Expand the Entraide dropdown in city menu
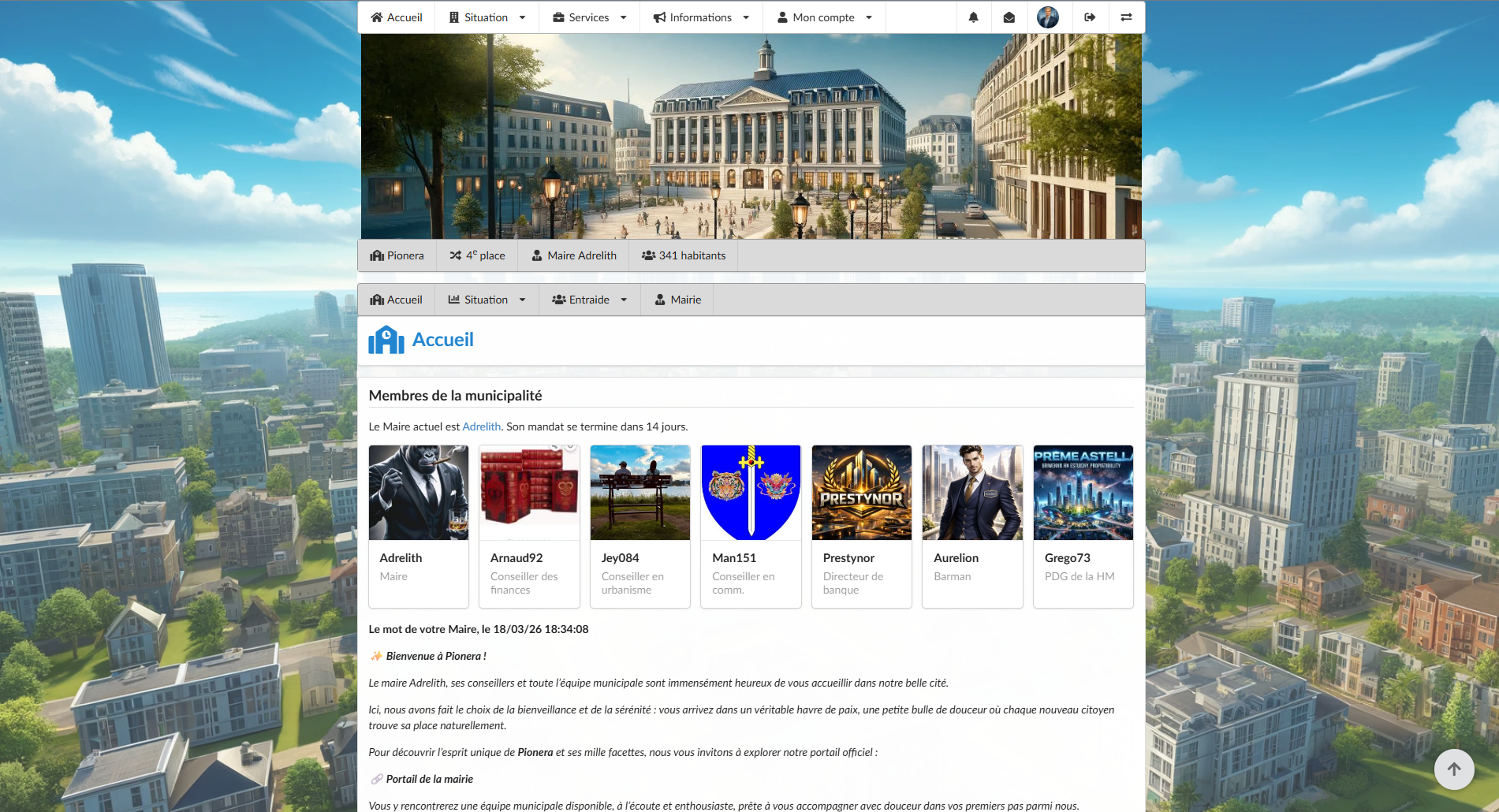This screenshot has height=812, width=1499. [589, 300]
